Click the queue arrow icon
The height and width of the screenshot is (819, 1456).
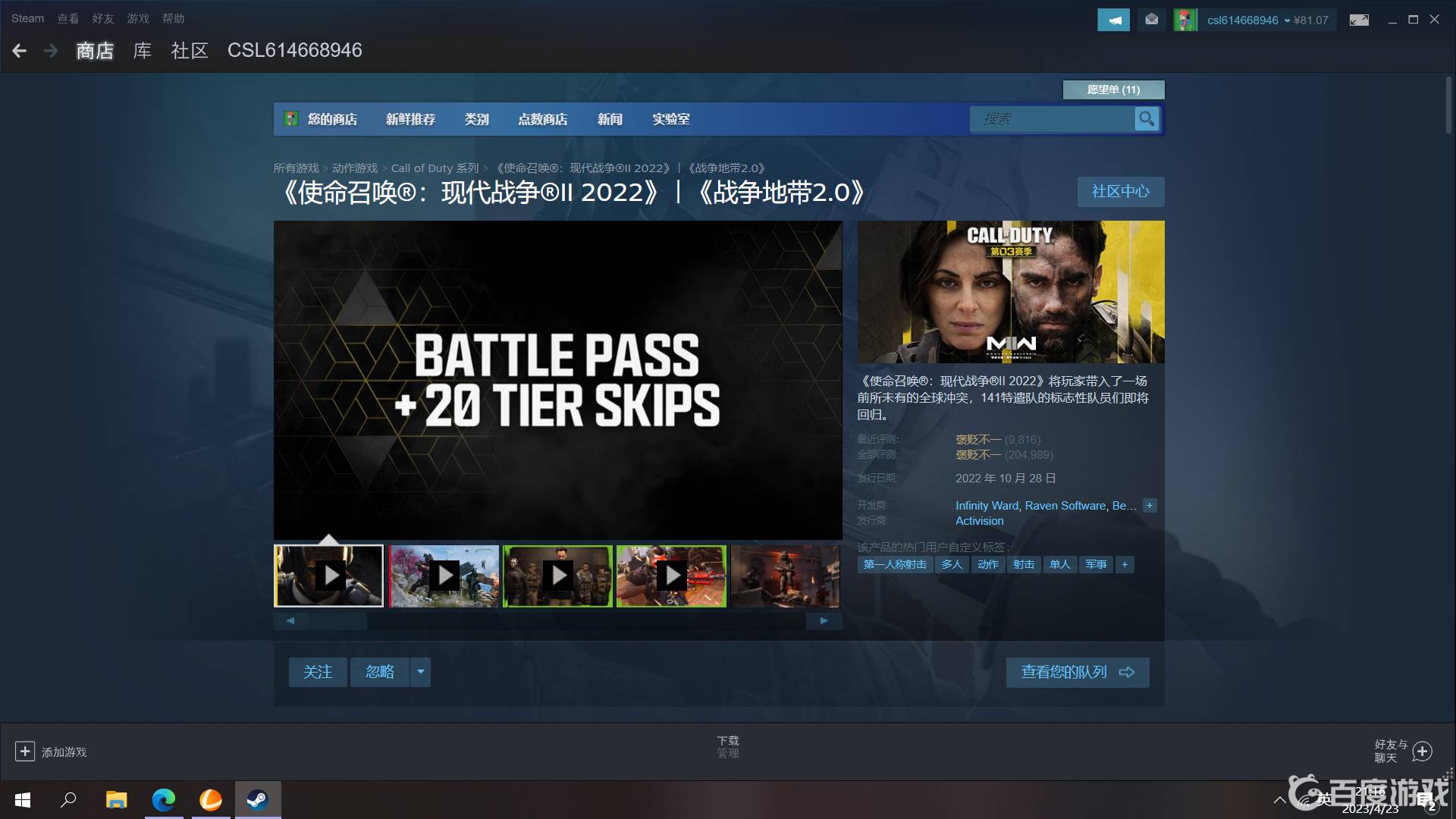1127,672
